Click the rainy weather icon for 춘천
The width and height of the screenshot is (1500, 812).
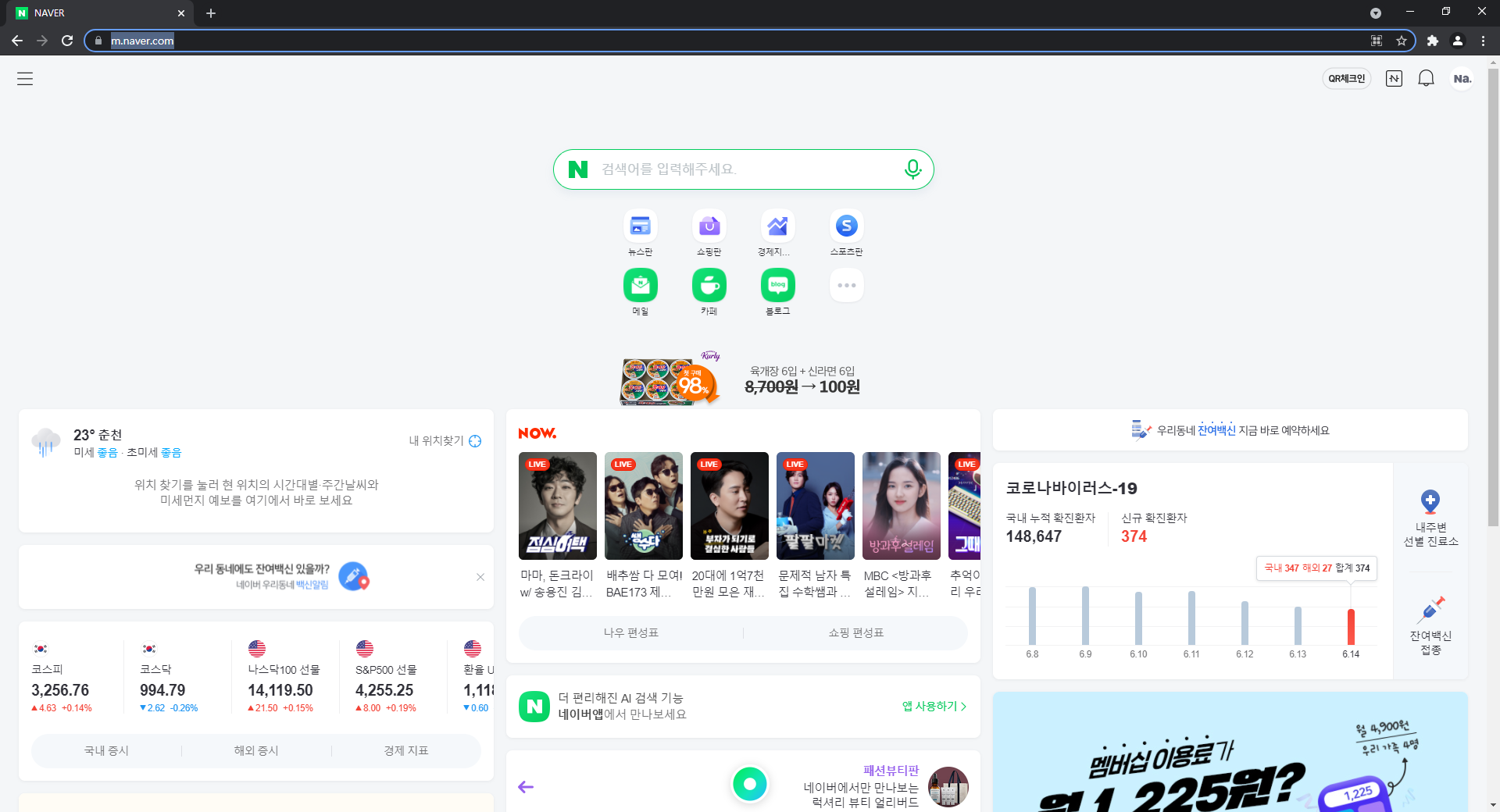46,443
